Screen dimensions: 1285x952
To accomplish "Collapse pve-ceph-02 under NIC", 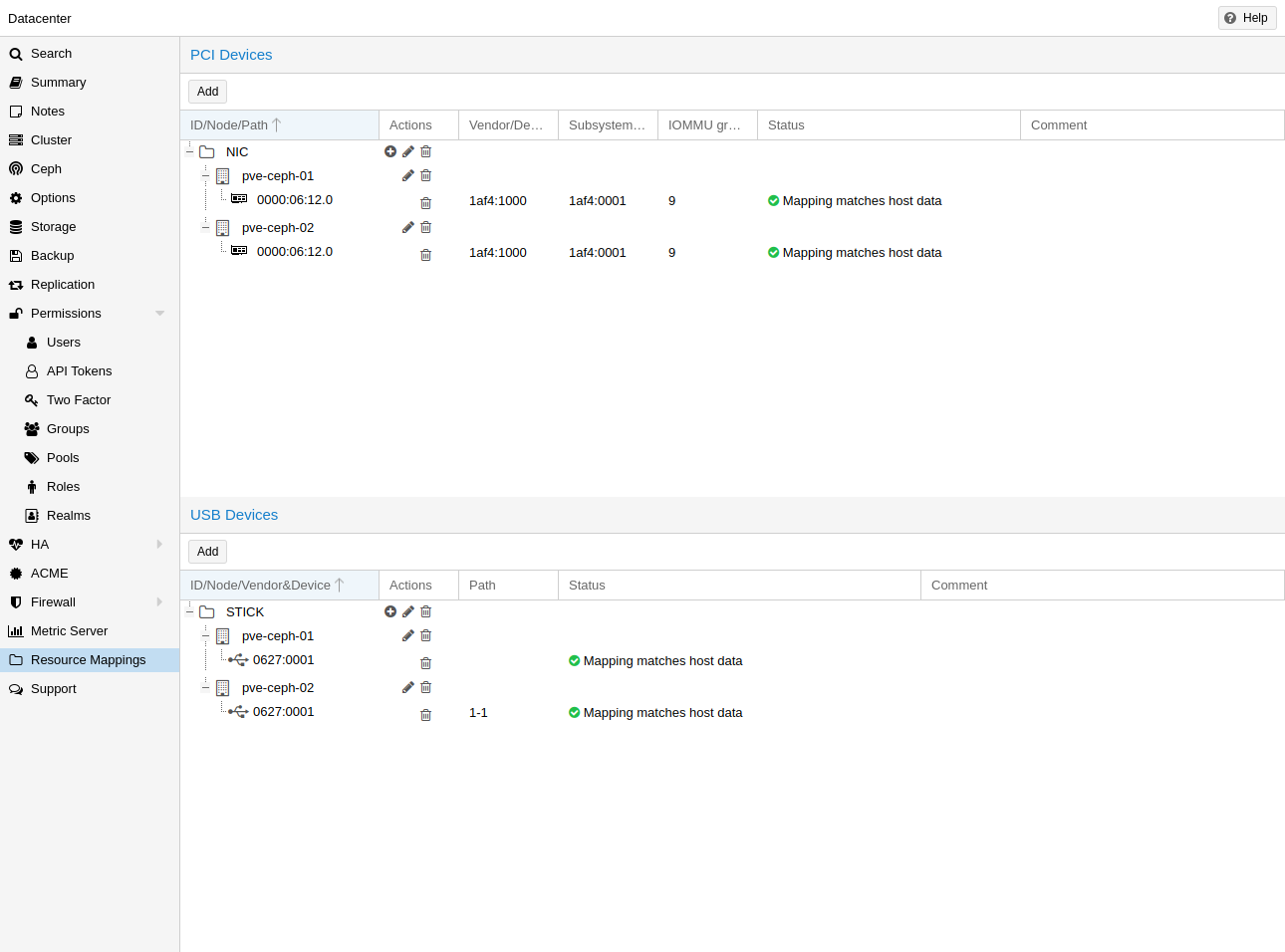I will (x=205, y=228).
